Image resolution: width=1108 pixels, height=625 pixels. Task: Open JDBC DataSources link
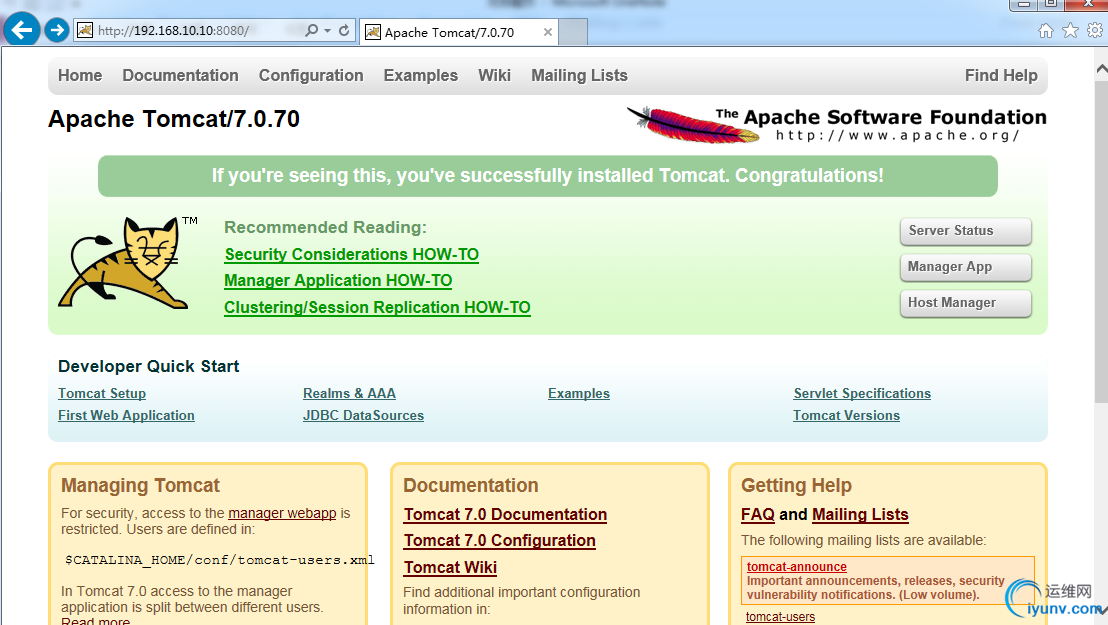click(x=363, y=416)
